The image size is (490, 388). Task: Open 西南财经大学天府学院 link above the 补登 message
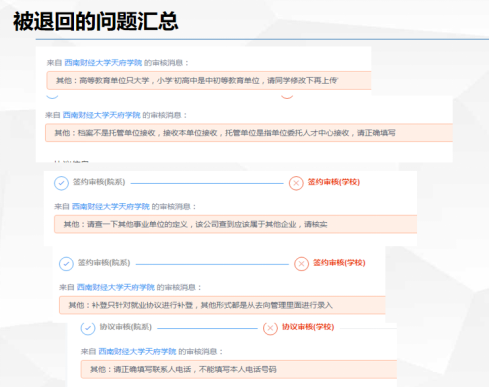click(116, 287)
